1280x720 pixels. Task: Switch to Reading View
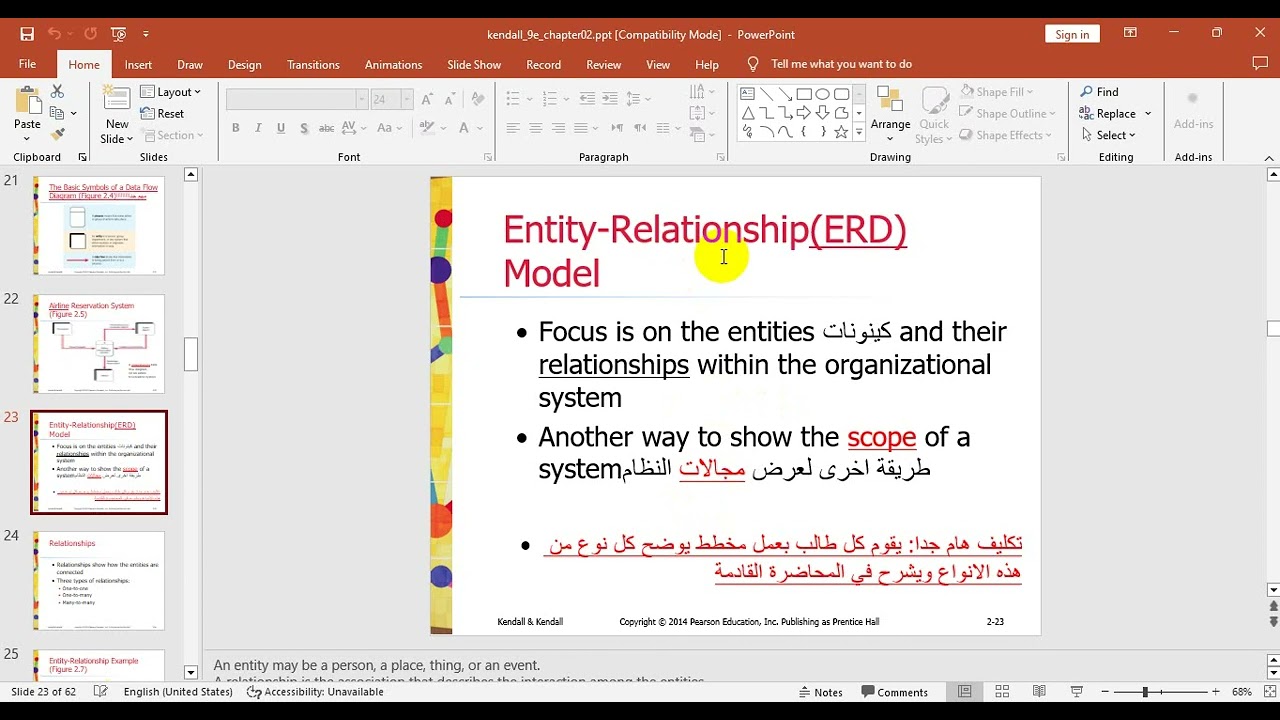[x=1039, y=691]
